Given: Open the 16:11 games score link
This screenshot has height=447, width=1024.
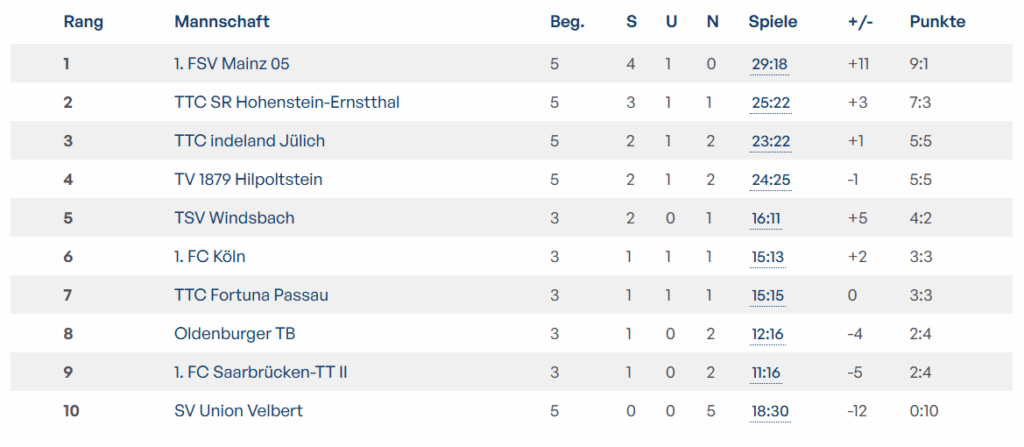Looking at the screenshot, I should pyautogui.click(x=767, y=218).
